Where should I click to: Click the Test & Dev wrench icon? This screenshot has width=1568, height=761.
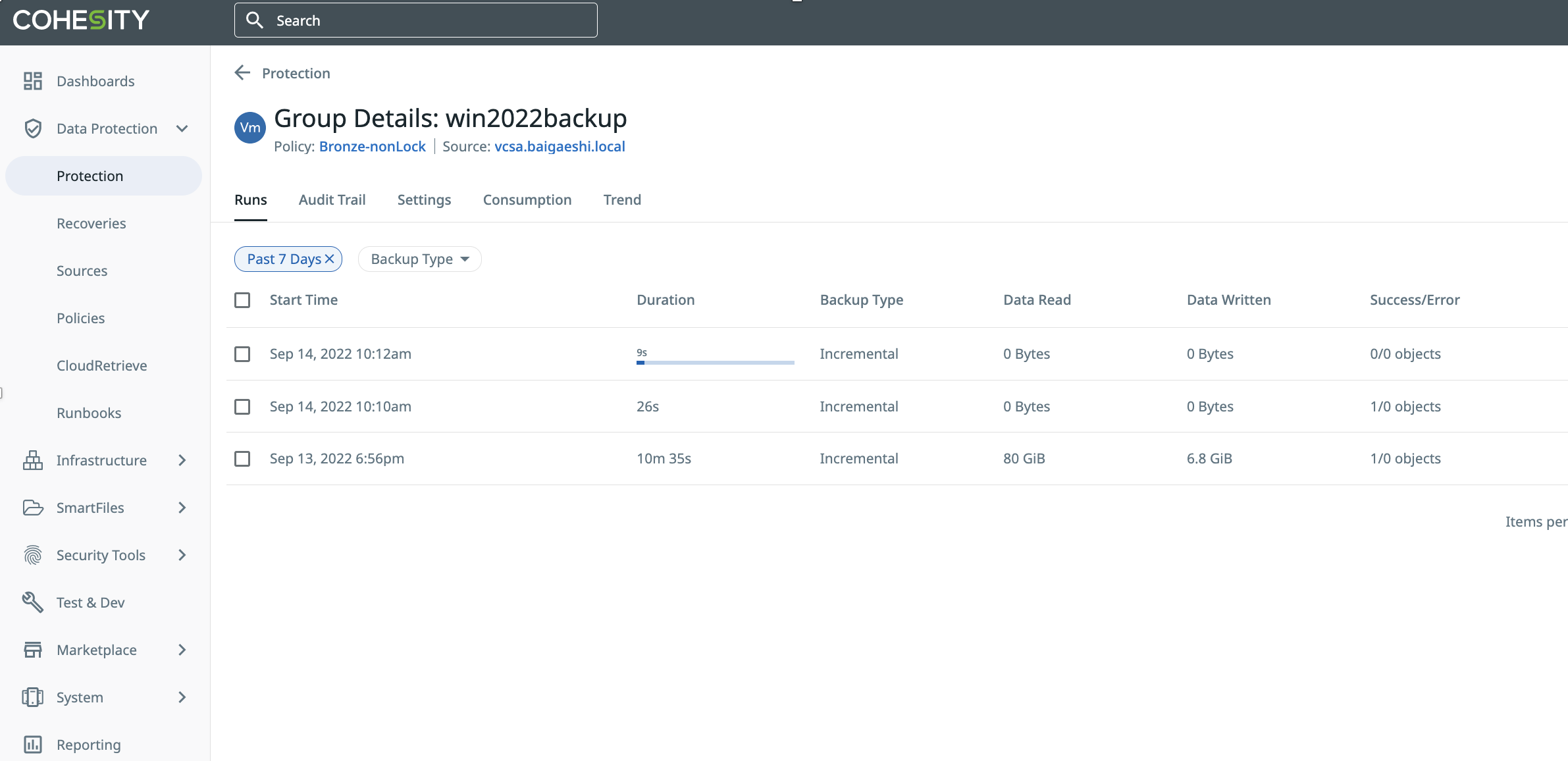[x=33, y=602]
